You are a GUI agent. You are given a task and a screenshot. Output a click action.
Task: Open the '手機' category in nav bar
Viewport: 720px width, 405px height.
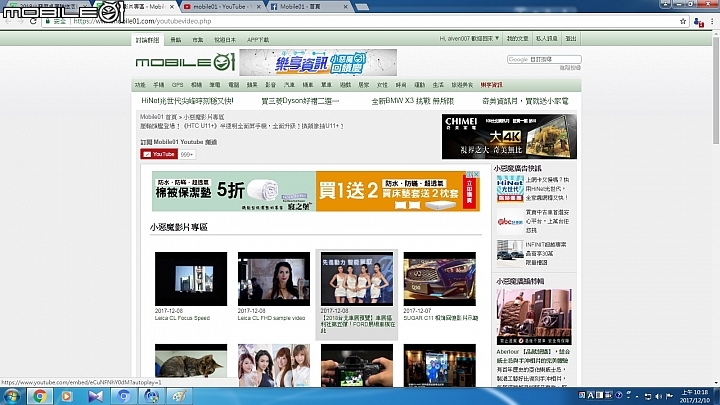158,85
